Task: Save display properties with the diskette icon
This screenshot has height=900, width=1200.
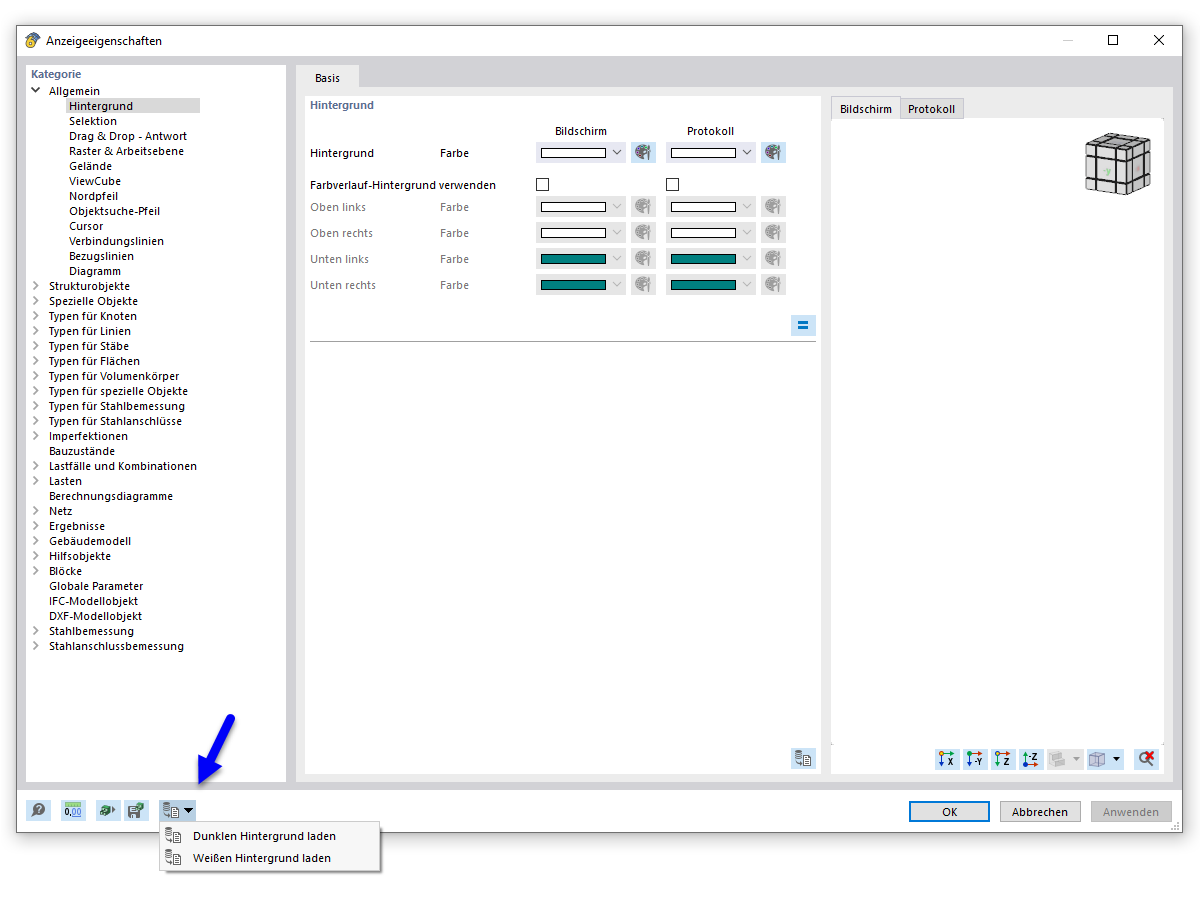Action: 137,810
